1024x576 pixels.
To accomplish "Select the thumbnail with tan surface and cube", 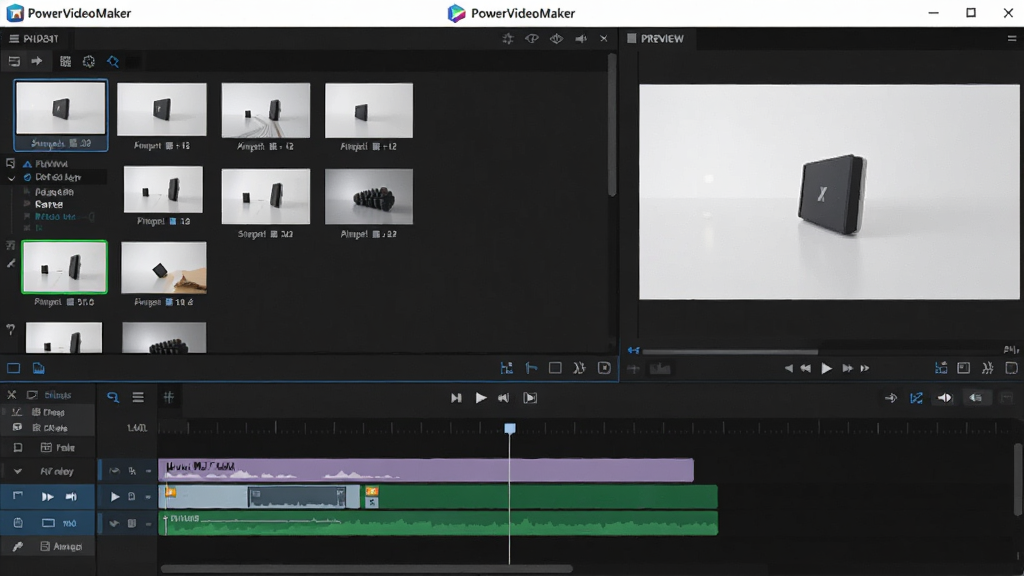I will coord(164,268).
